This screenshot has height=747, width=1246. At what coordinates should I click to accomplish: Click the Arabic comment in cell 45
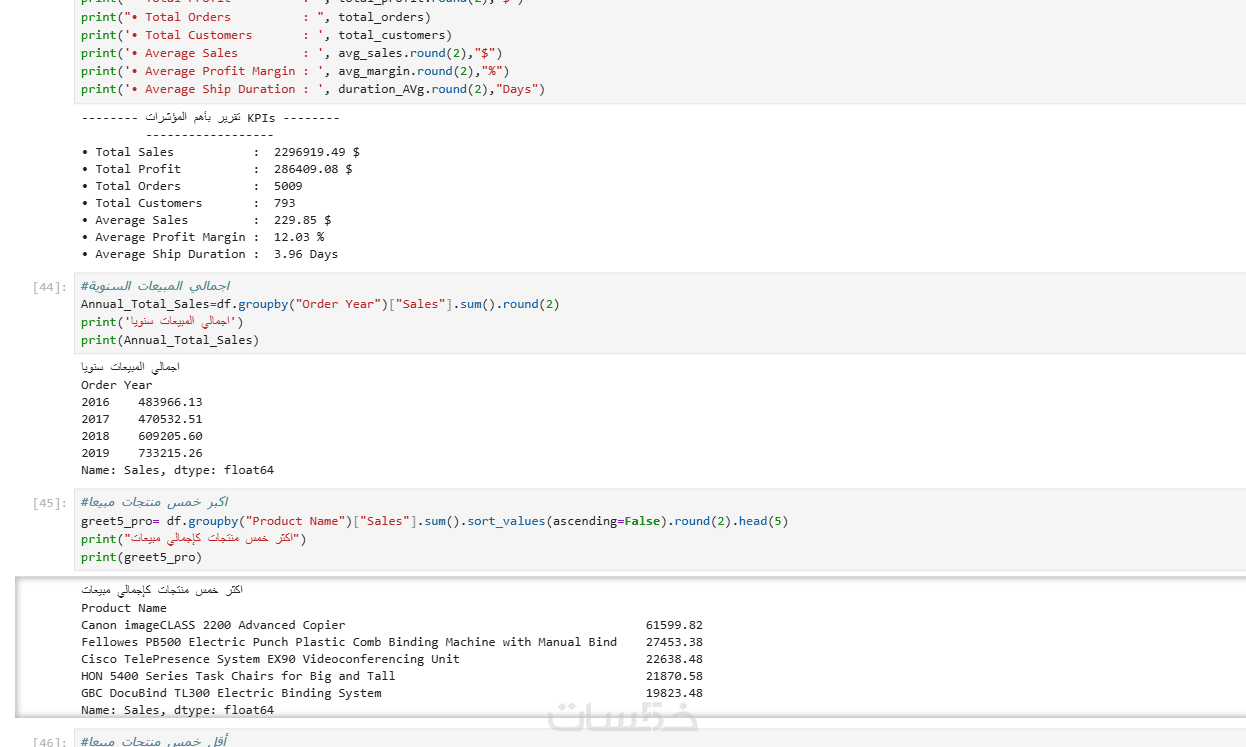pos(155,502)
